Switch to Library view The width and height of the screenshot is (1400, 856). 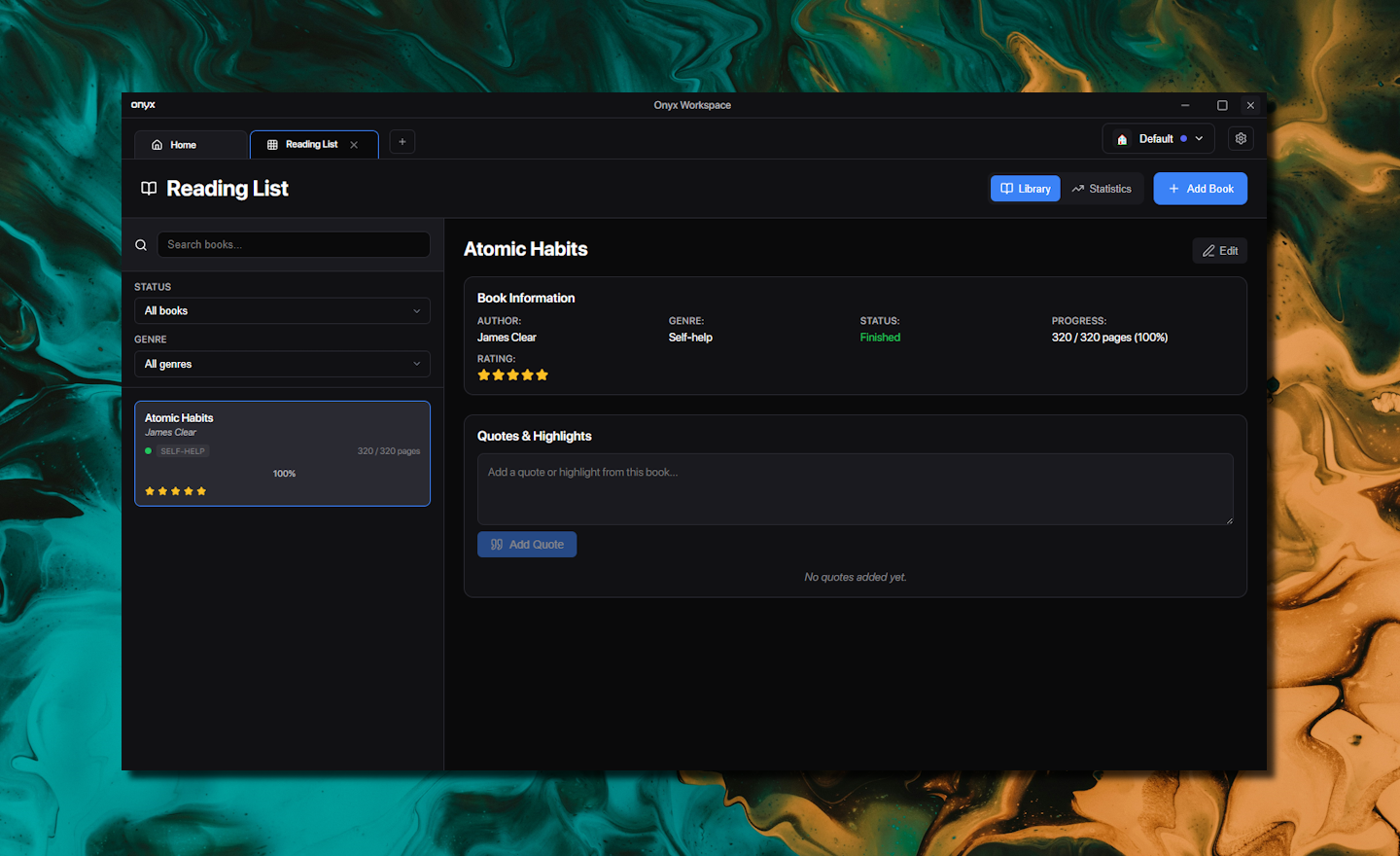[1025, 189]
